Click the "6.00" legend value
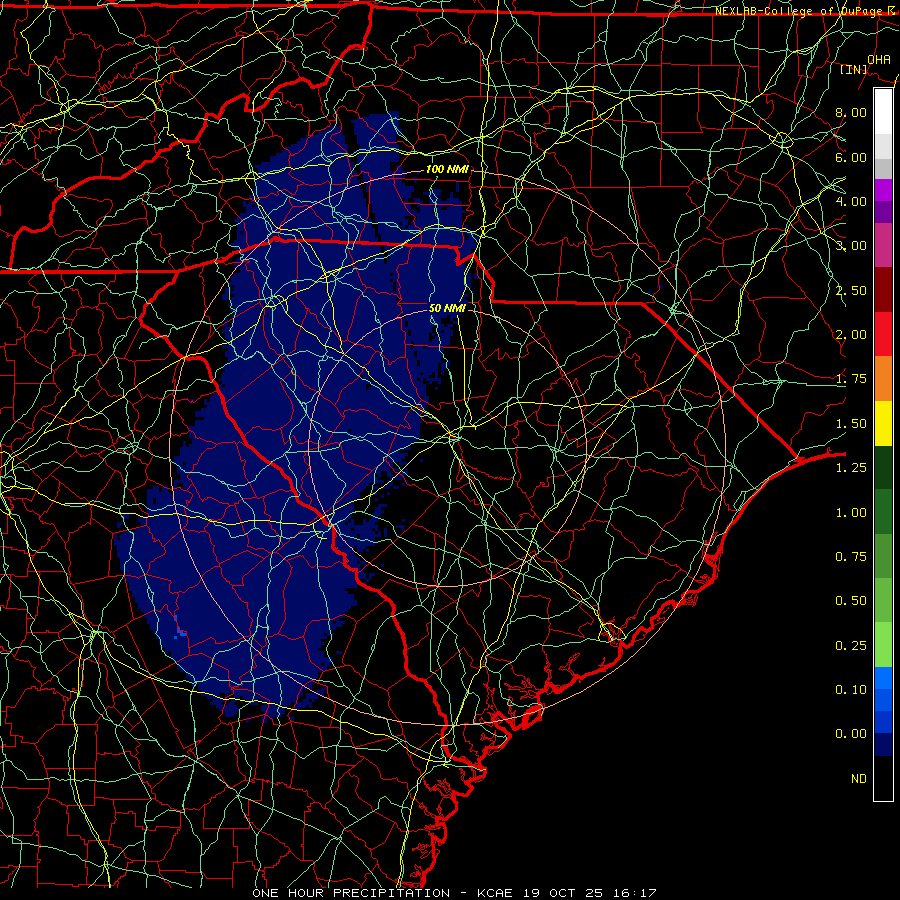Screen dimensions: 900x900 851,157
